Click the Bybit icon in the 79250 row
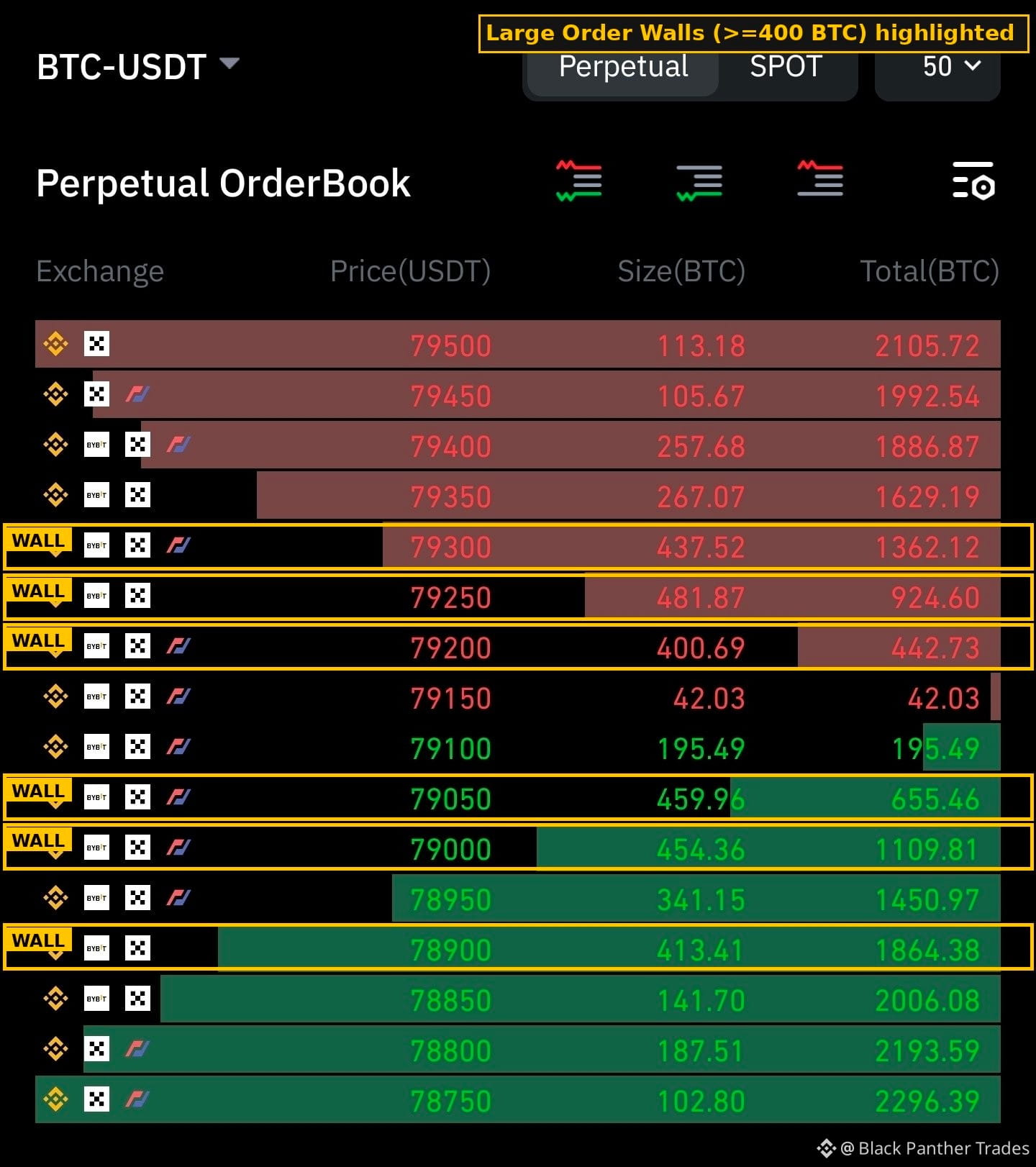Image resolution: width=1036 pixels, height=1167 pixels. point(96,596)
